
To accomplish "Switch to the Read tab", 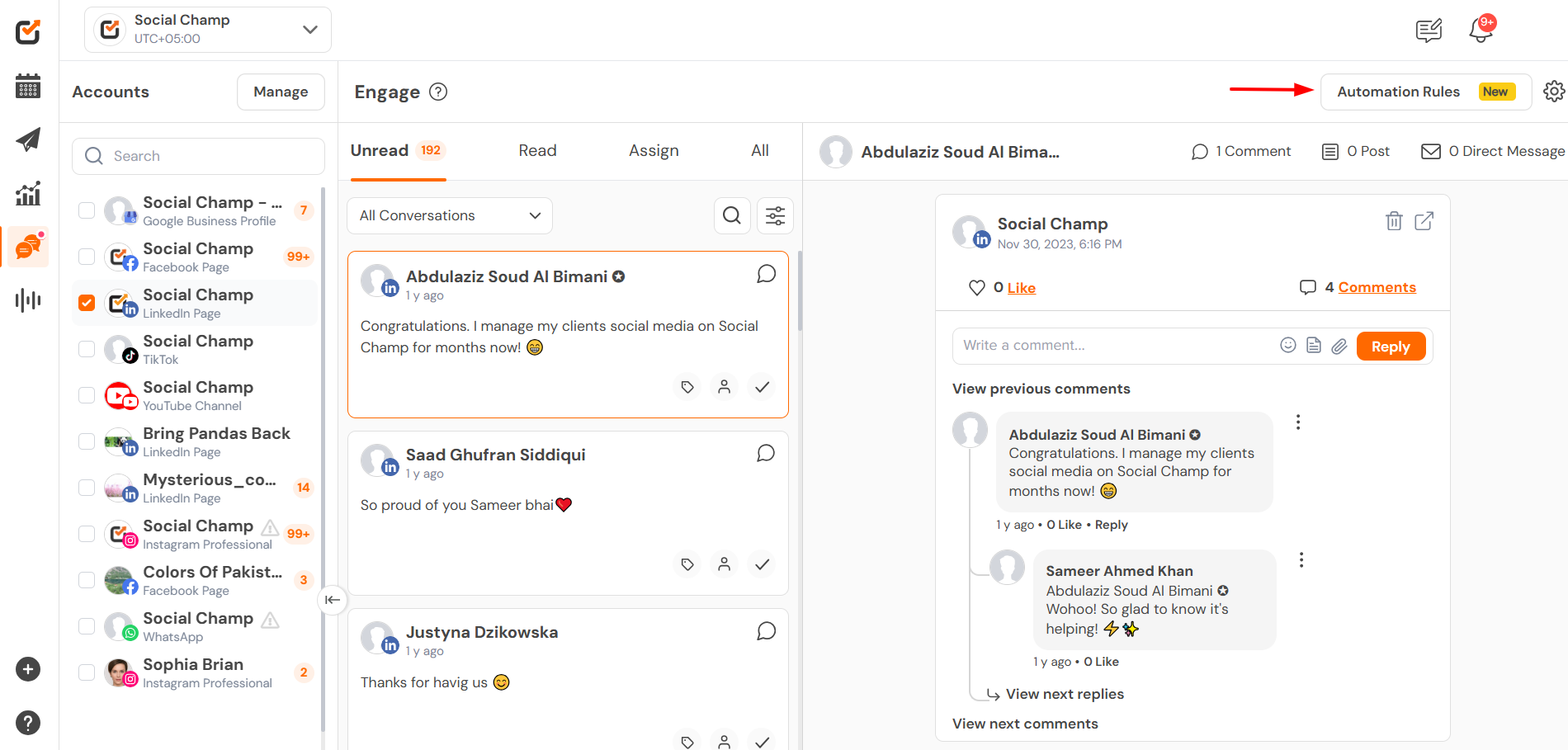I will 537,151.
